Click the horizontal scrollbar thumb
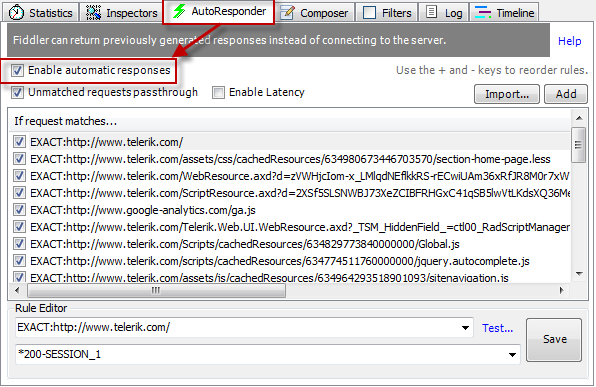The height and width of the screenshot is (387, 596). click(x=156, y=290)
